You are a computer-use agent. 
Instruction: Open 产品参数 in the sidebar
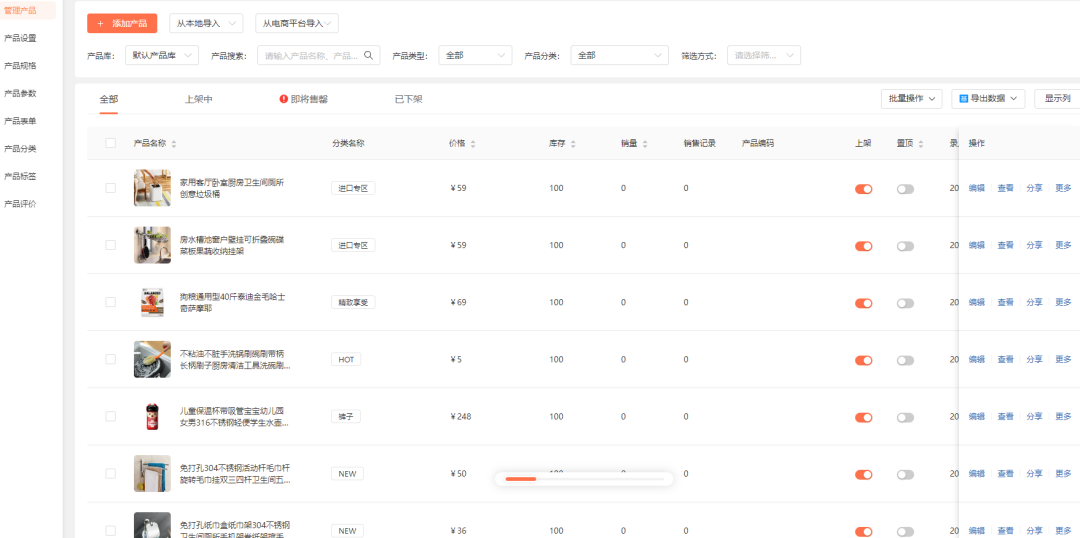pos(20,93)
